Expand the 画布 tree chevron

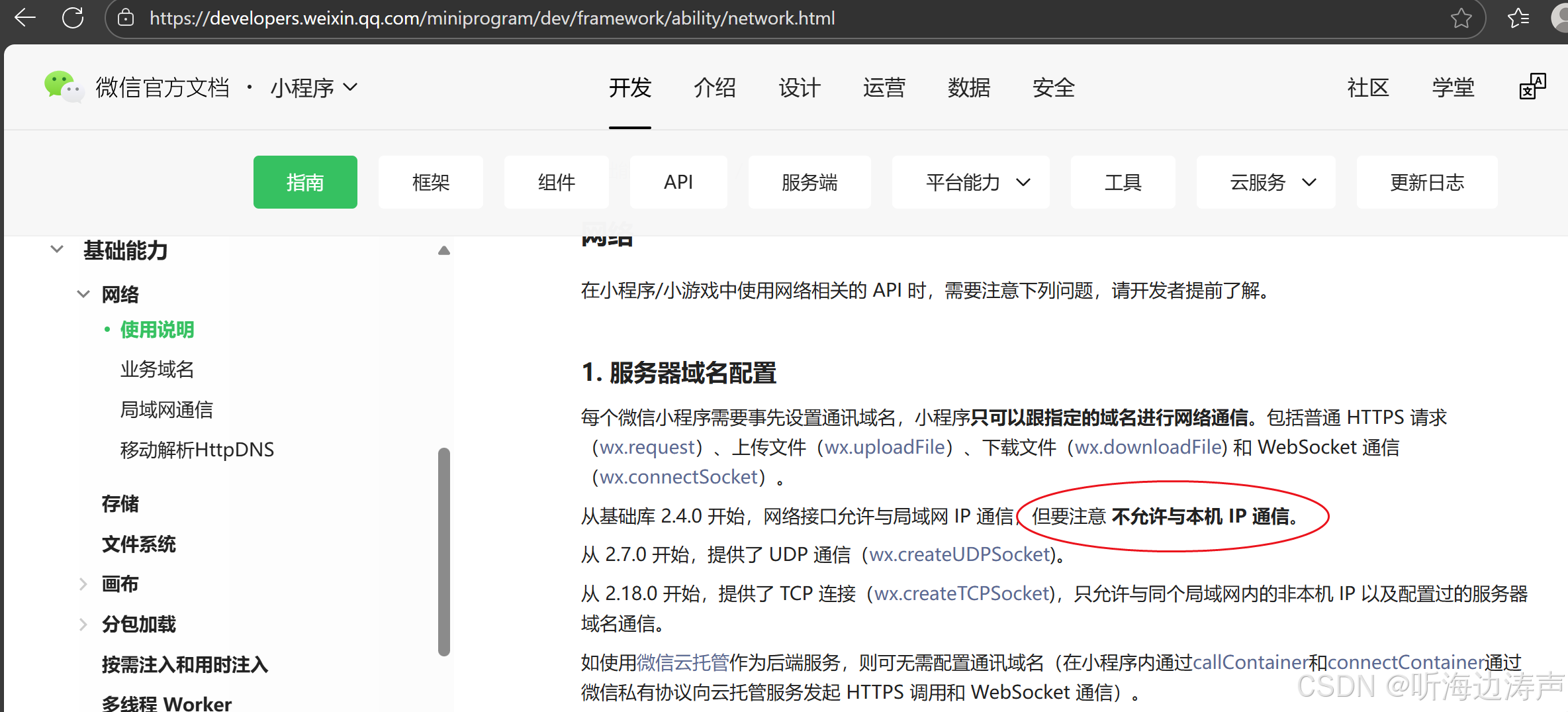coord(83,584)
